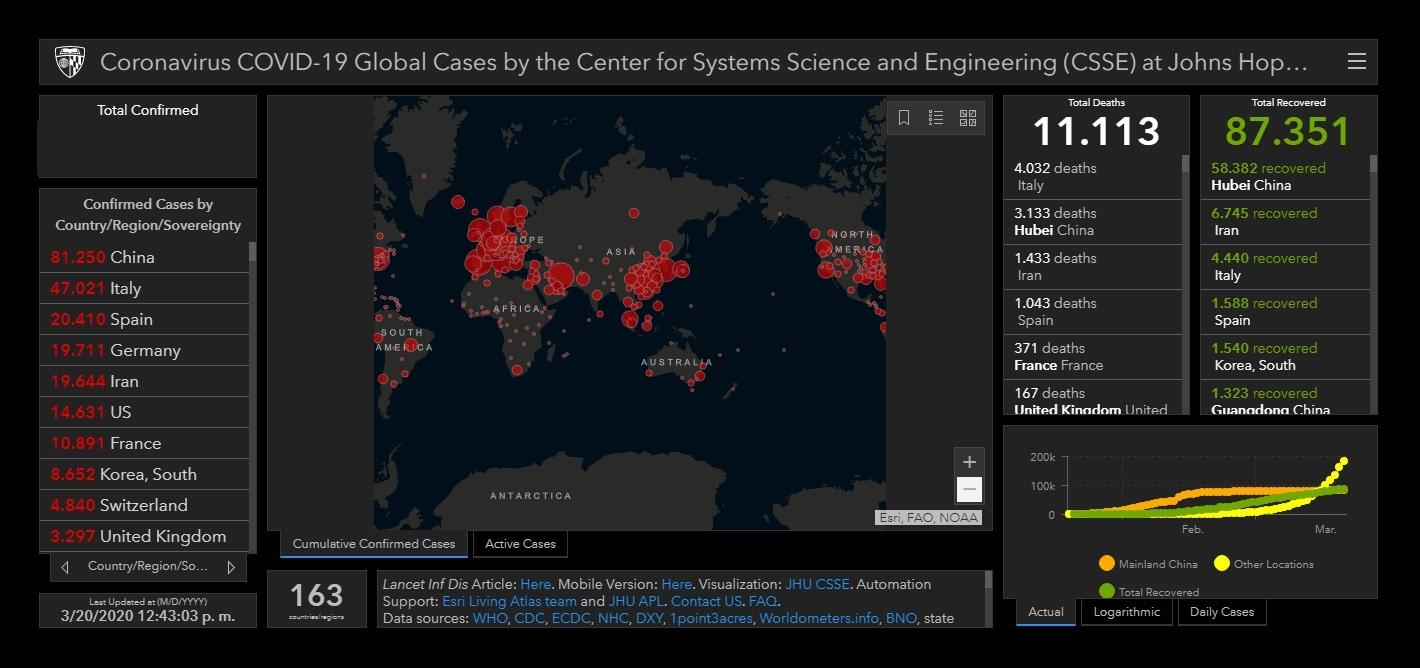Select Italy in confirmed cases list

(x=125, y=288)
